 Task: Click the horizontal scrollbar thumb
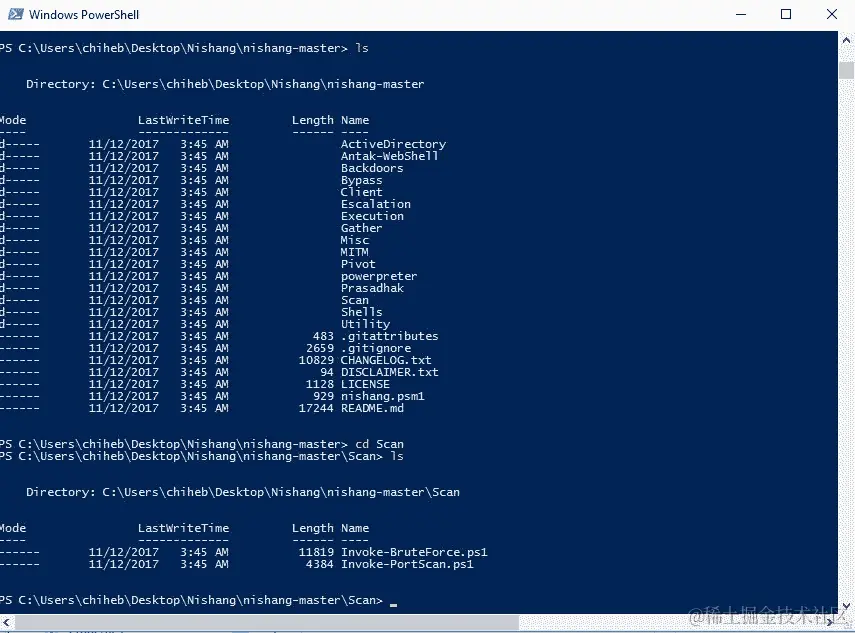click(x=266, y=622)
